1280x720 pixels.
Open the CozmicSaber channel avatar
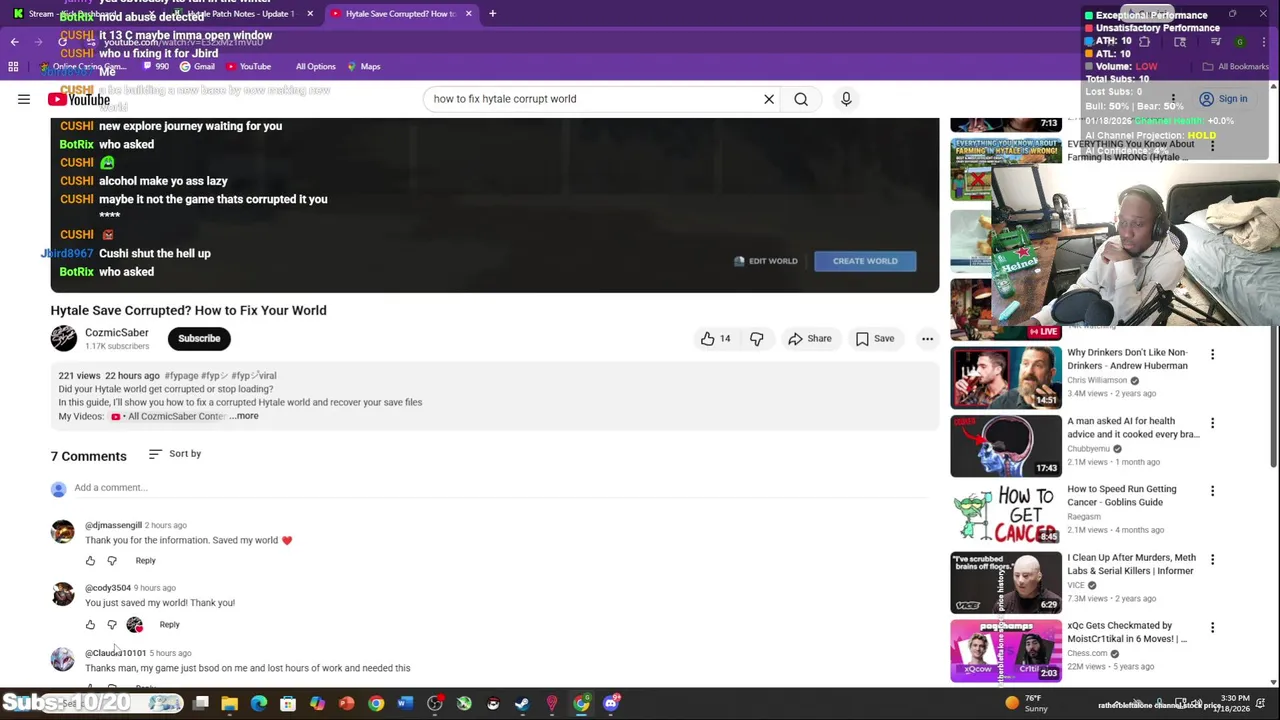click(63, 338)
